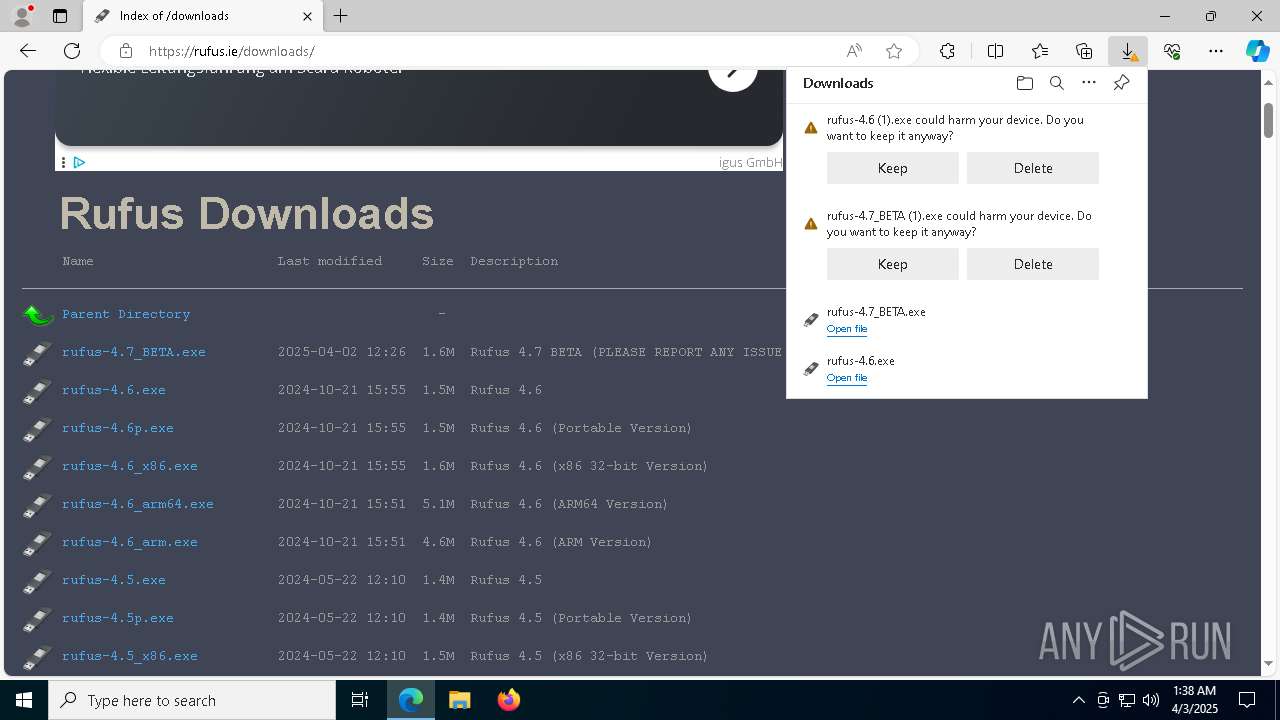Open Browser essentials icon

(x=1172, y=51)
